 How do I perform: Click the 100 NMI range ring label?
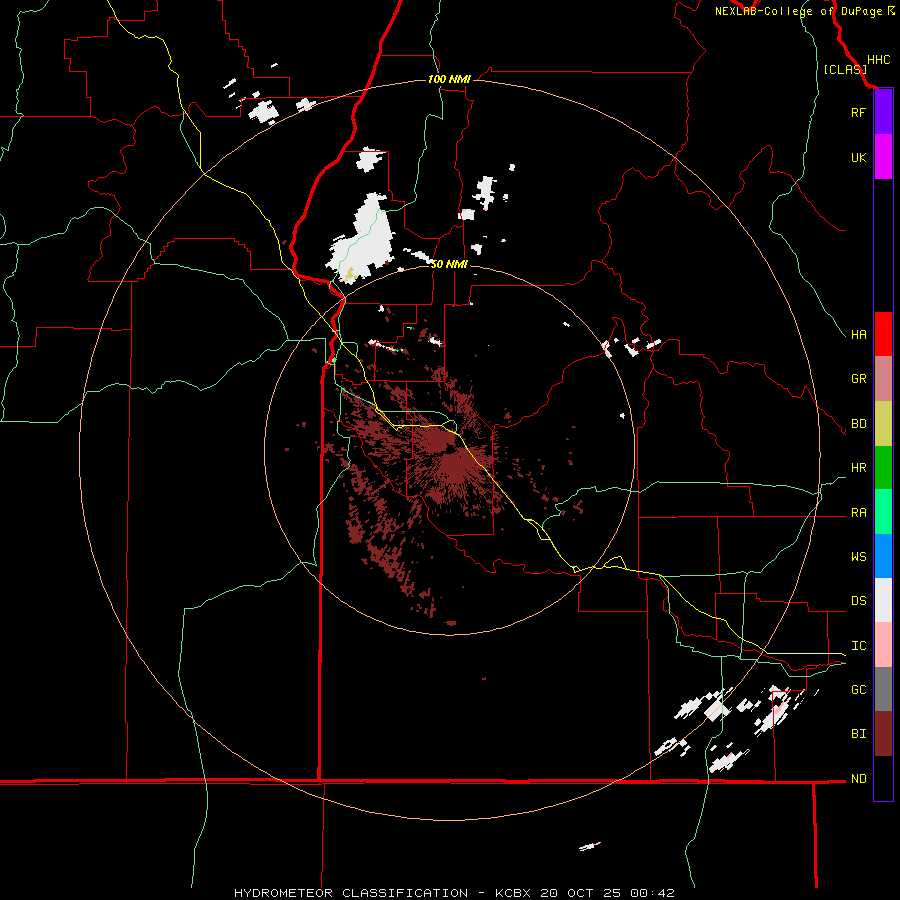[x=449, y=79]
